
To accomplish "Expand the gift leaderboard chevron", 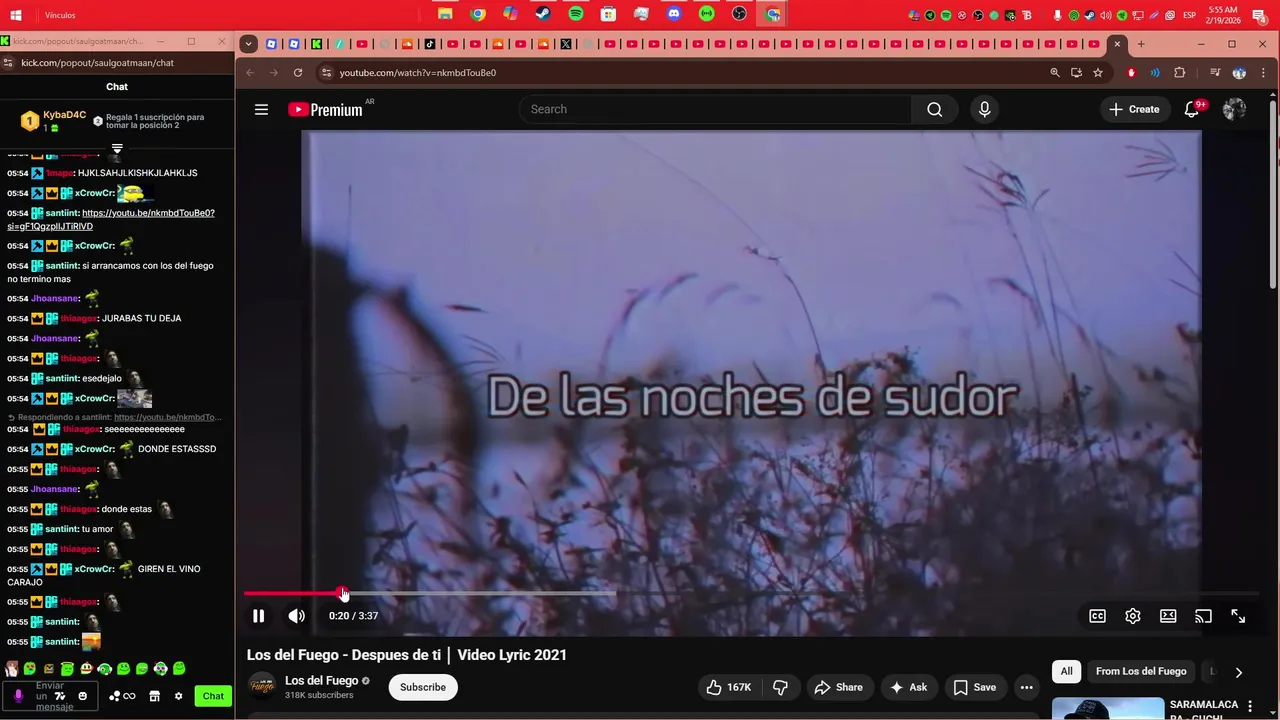I will pos(117,149).
